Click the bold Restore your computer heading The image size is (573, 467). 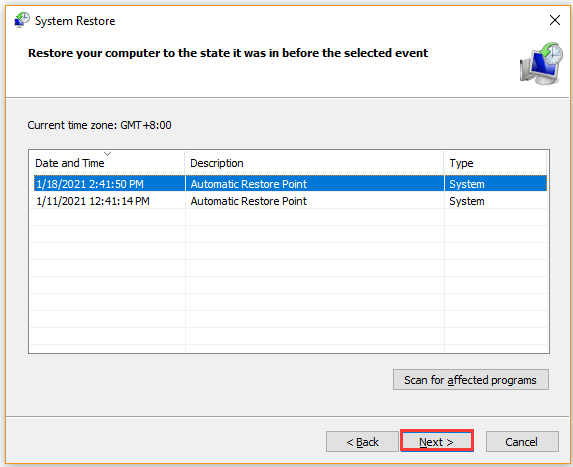(x=228, y=53)
